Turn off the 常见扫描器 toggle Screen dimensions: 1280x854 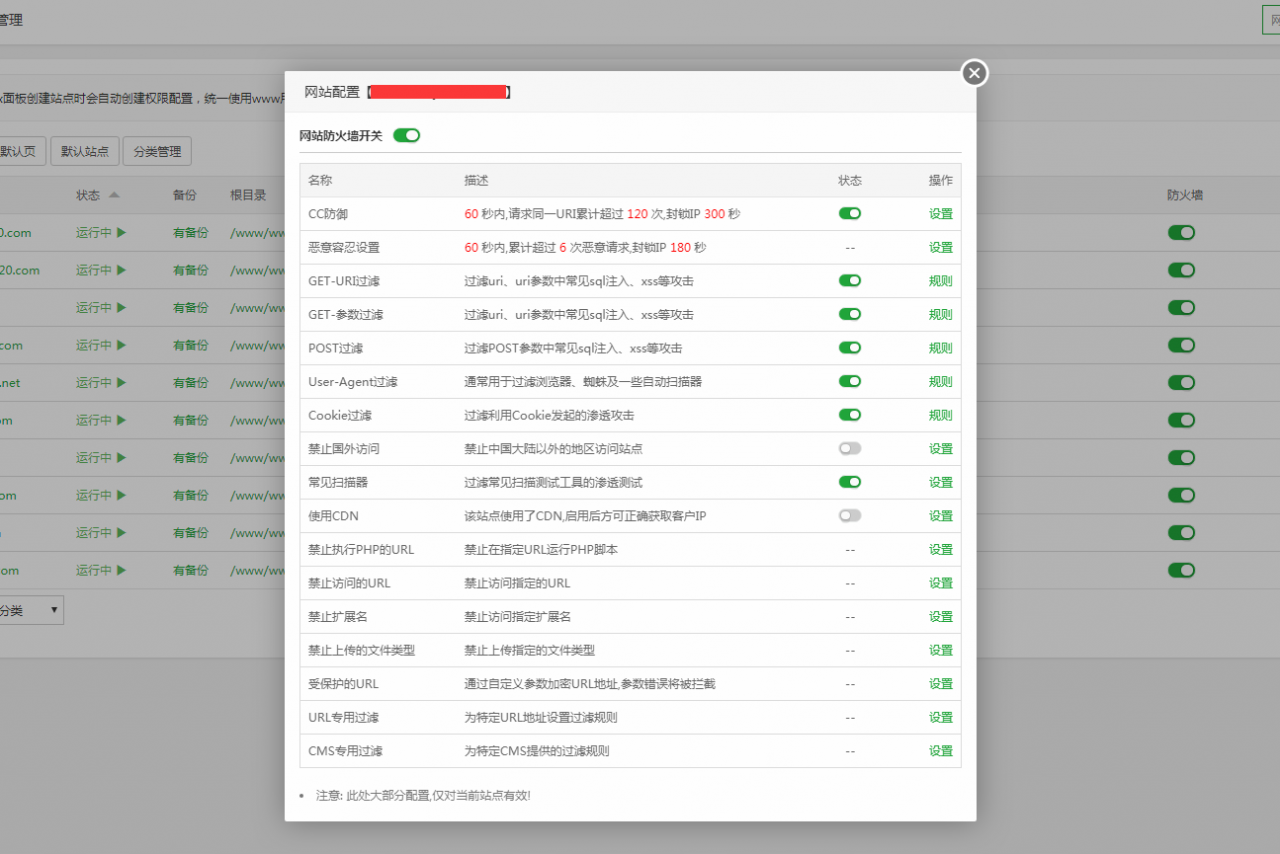click(x=850, y=482)
